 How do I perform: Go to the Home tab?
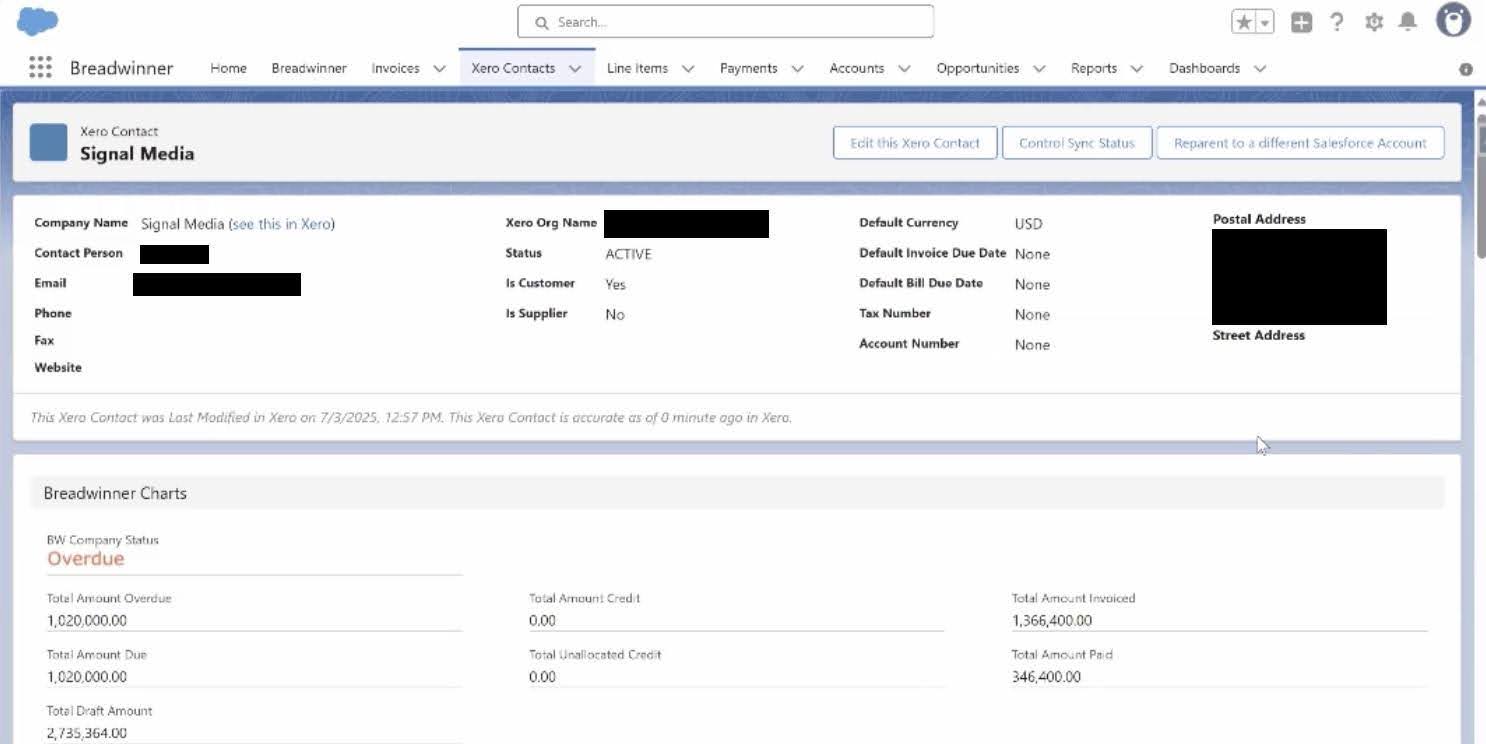coord(228,68)
